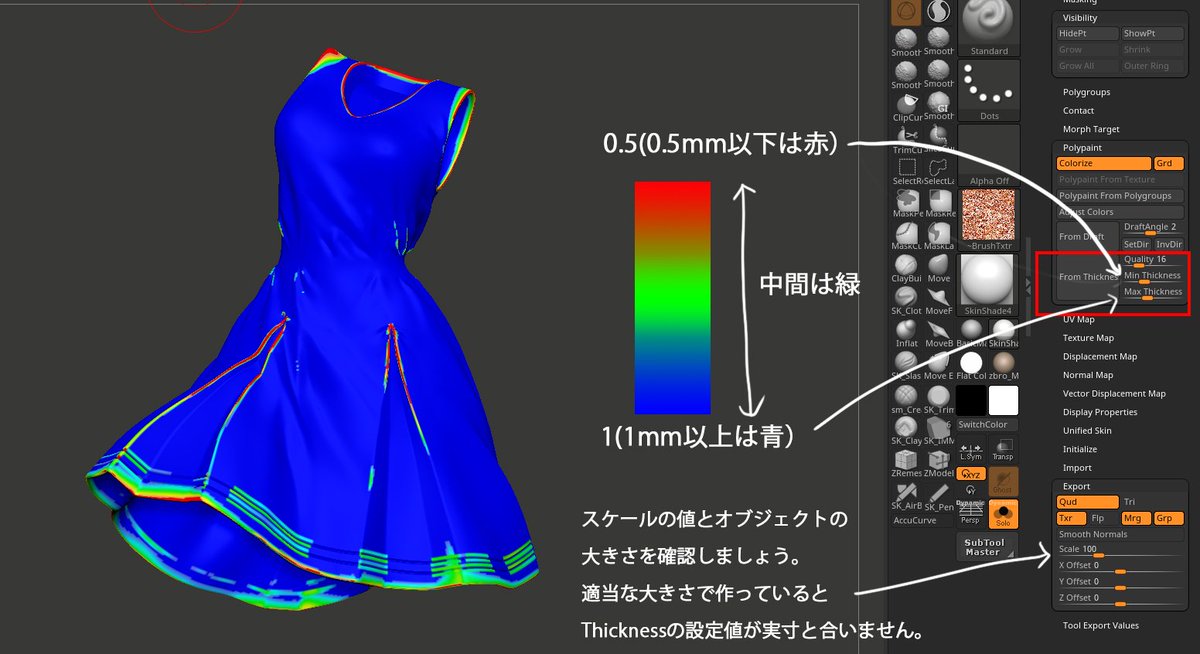The width and height of the screenshot is (1200, 654).
Task: Select the SK_Cloth brush
Action: click(x=907, y=300)
